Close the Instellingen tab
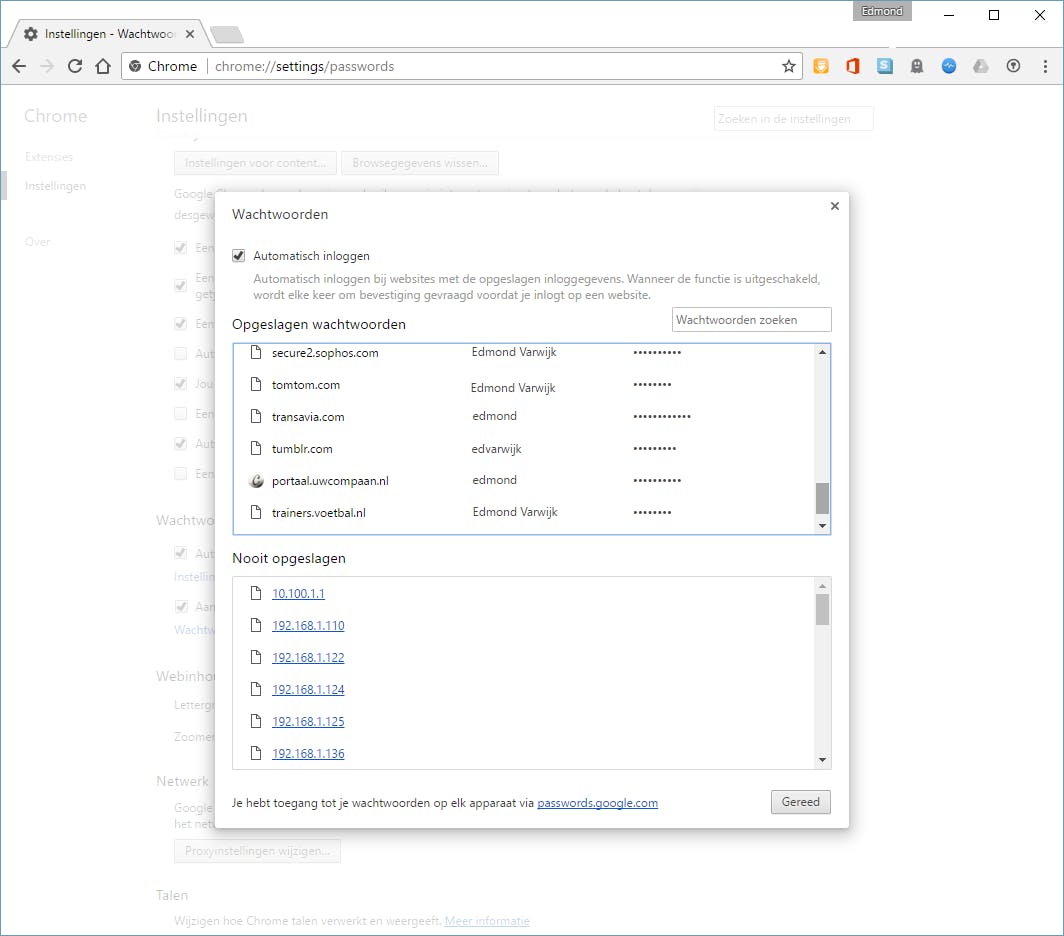This screenshot has width=1064, height=936. coord(190,34)
